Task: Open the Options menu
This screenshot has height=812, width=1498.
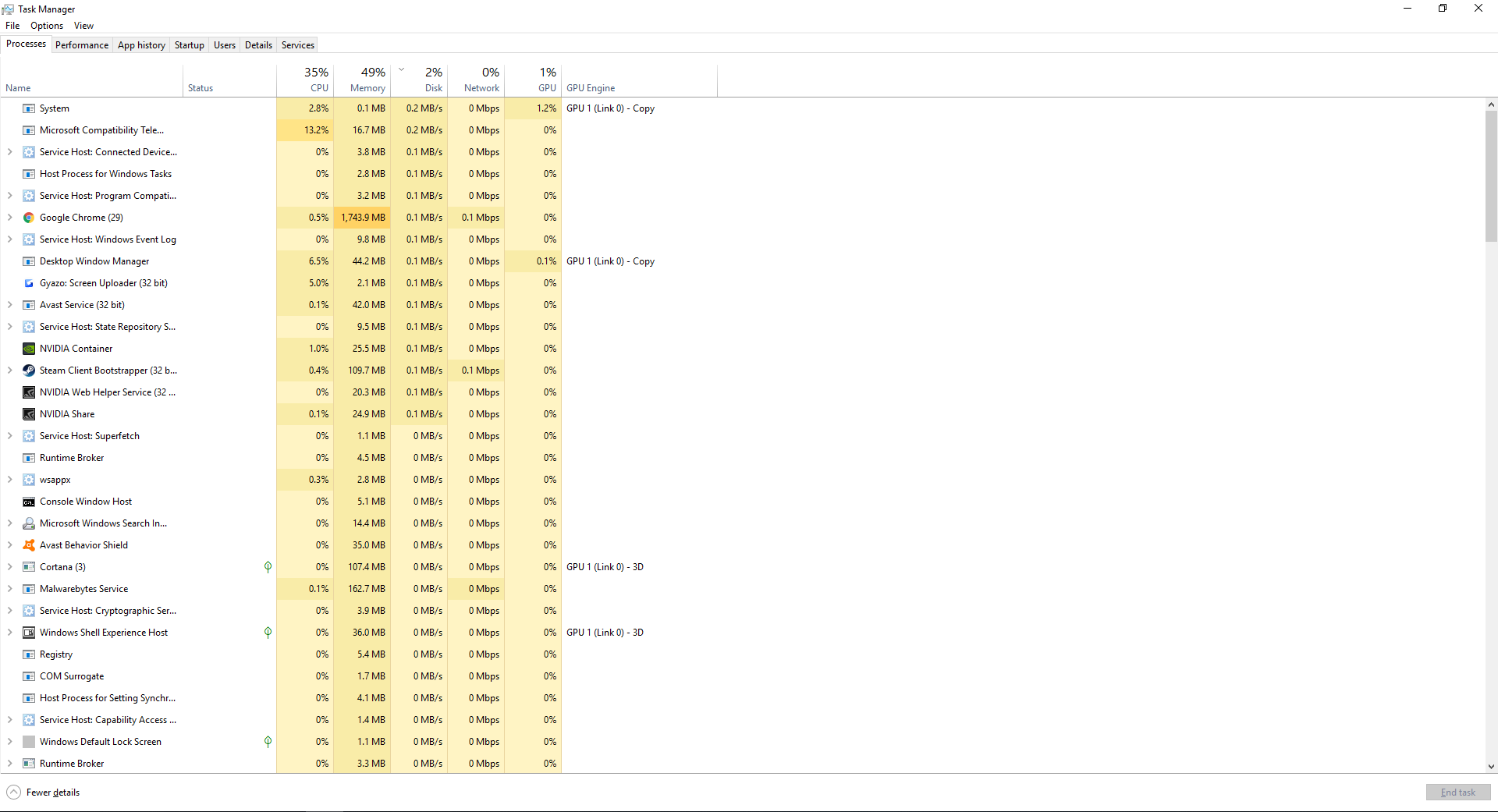Action: pos(47,26)
